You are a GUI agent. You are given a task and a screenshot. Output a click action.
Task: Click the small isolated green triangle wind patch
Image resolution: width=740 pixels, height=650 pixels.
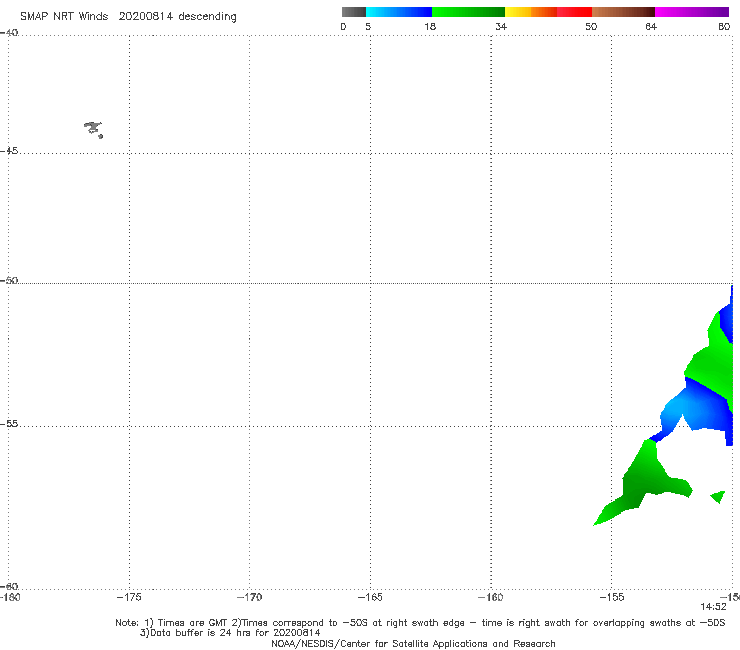(719, 496)
